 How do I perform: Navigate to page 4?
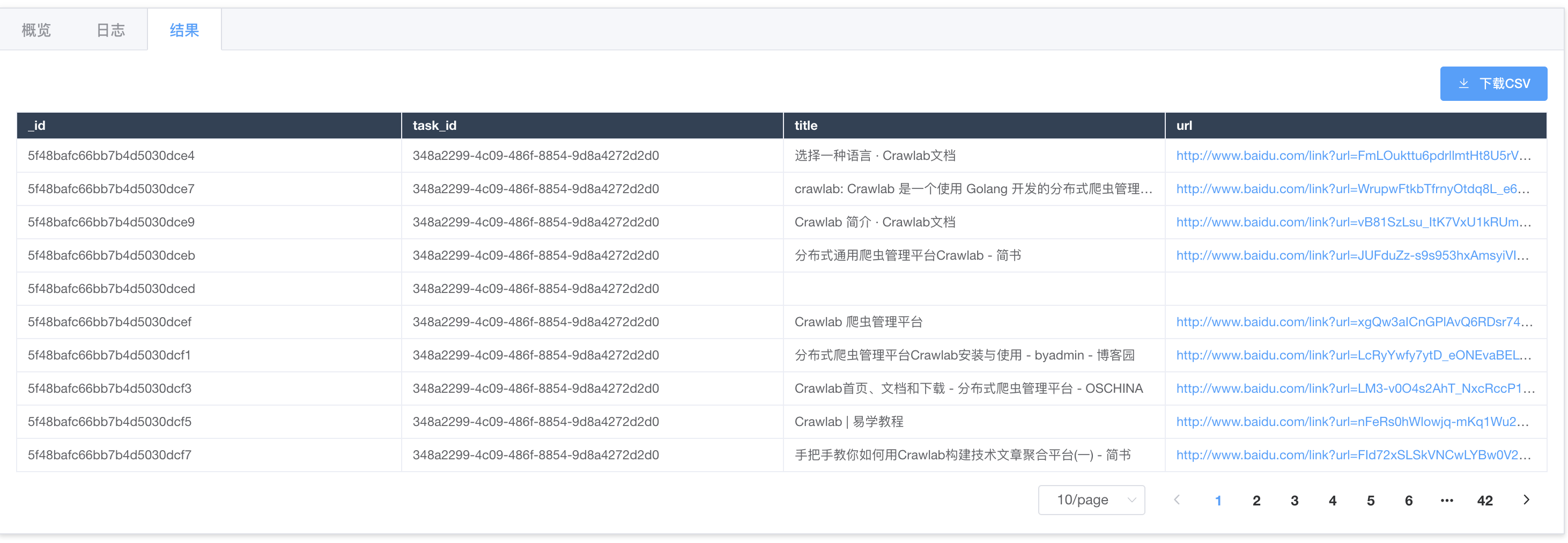[x=1333, y=501]
